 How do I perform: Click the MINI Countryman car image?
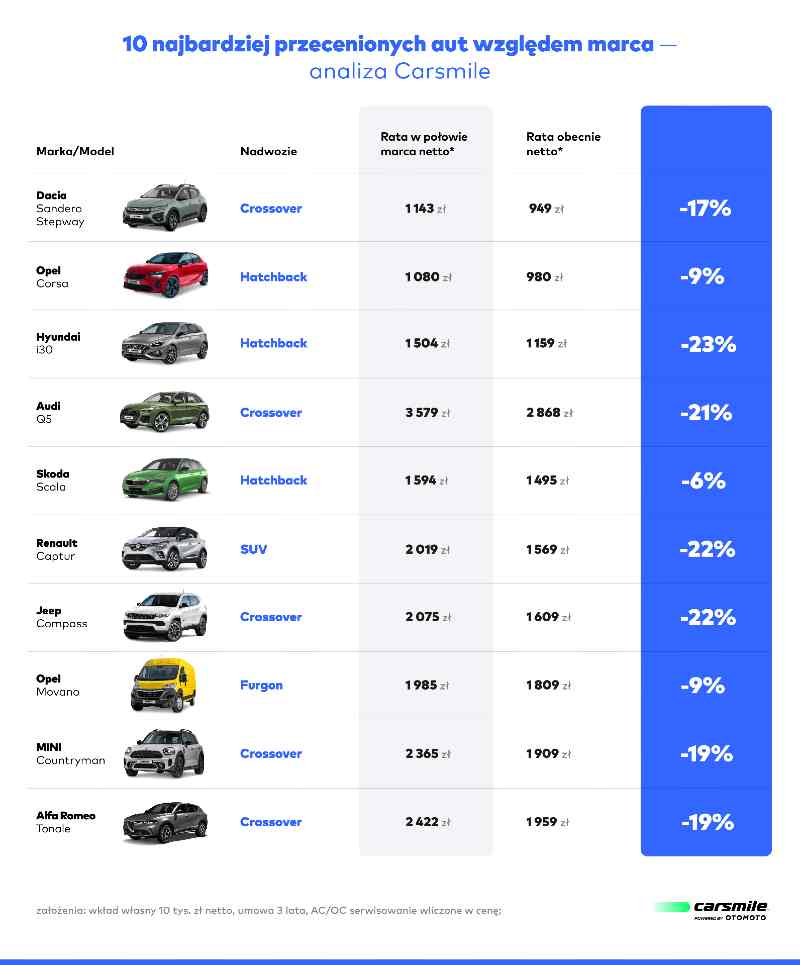[x=164, y=753]
